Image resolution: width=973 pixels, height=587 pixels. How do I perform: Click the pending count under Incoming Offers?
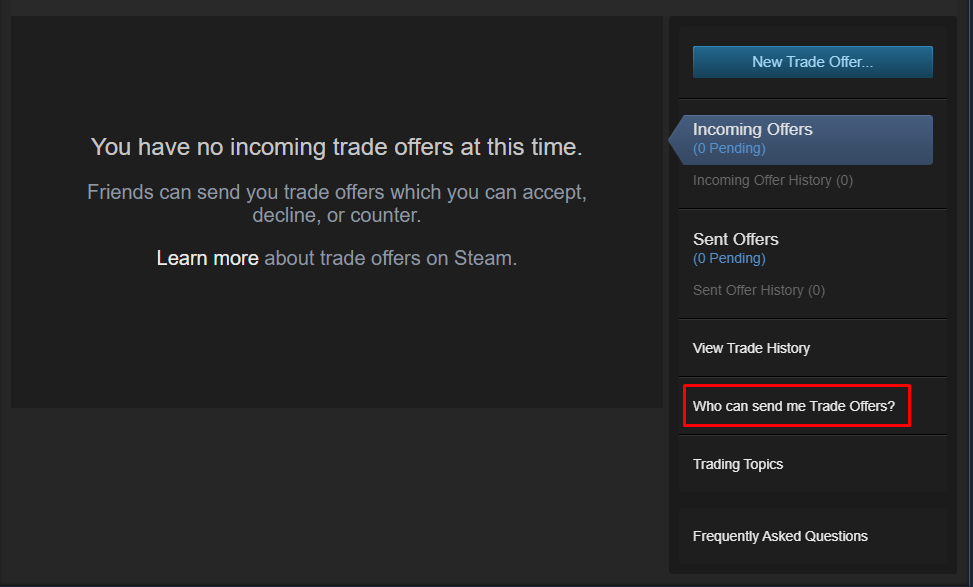coord(729,149)
